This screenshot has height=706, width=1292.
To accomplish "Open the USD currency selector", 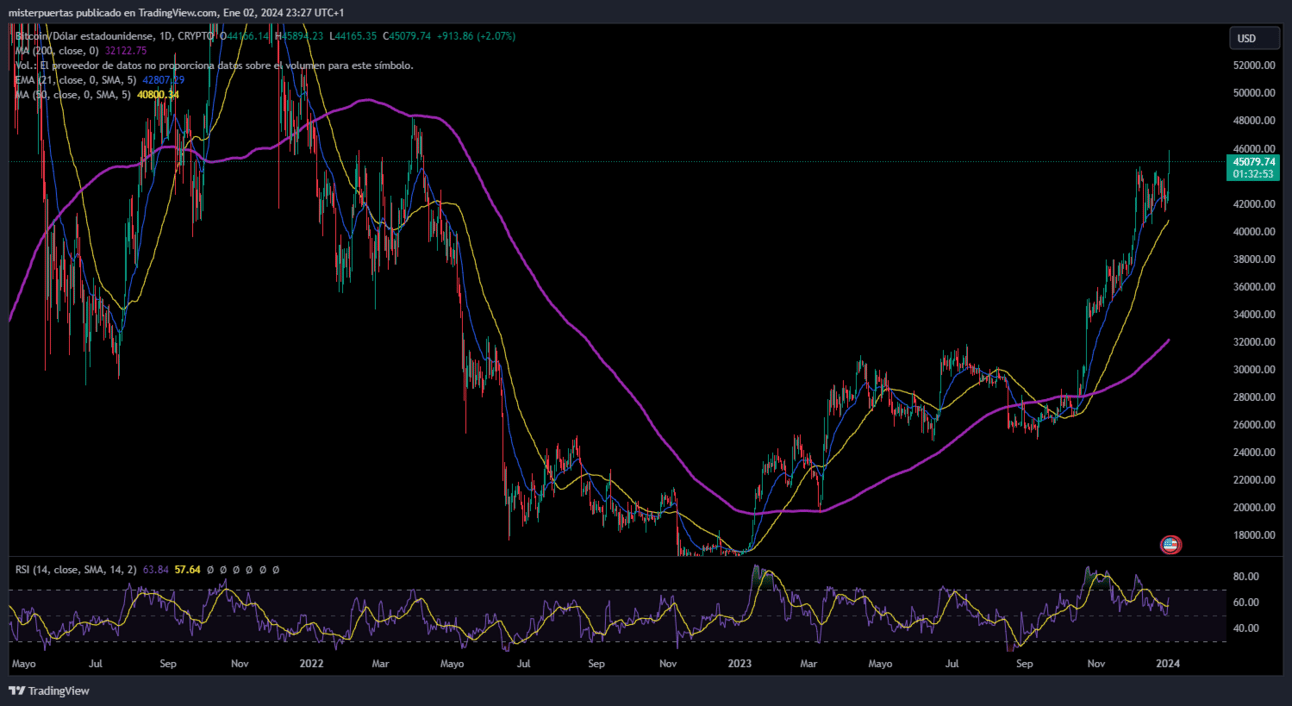I will pyautogui.click(x=1254, y=39).
